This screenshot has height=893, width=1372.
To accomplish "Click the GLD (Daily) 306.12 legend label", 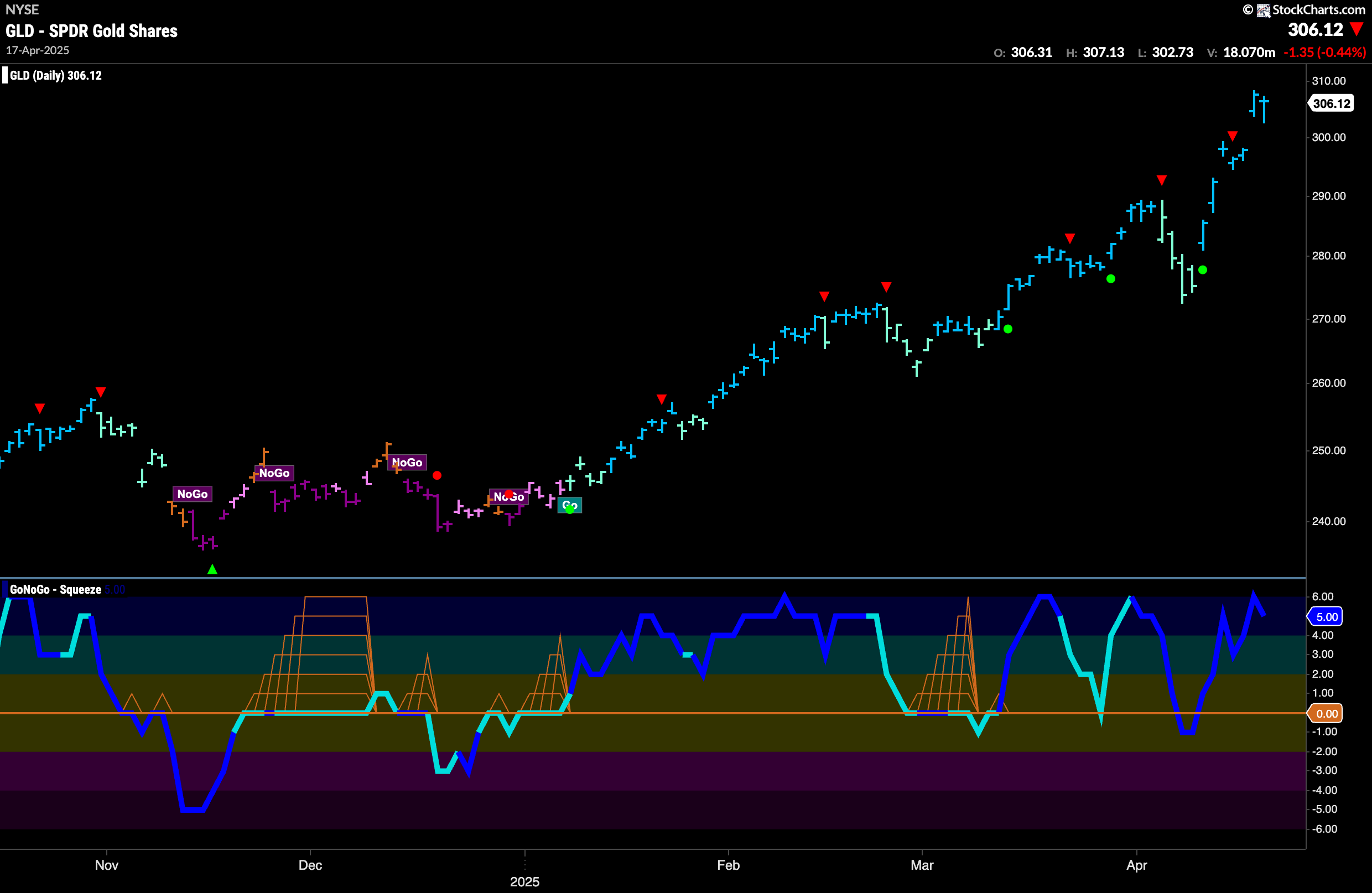I will pyautogui.click(x=55, y=75).
